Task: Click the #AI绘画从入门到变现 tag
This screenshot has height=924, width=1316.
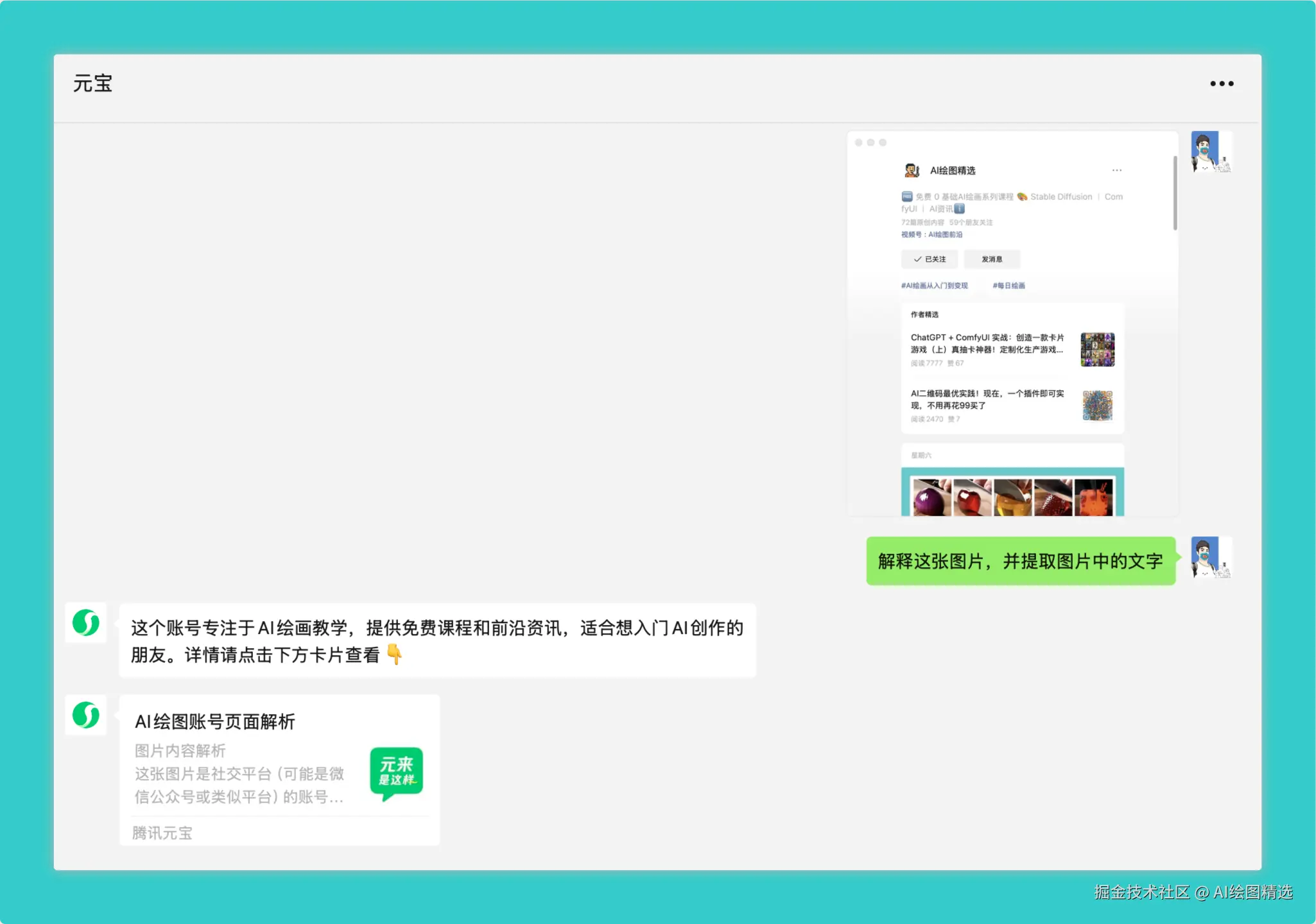Action: tap(934, 286)
